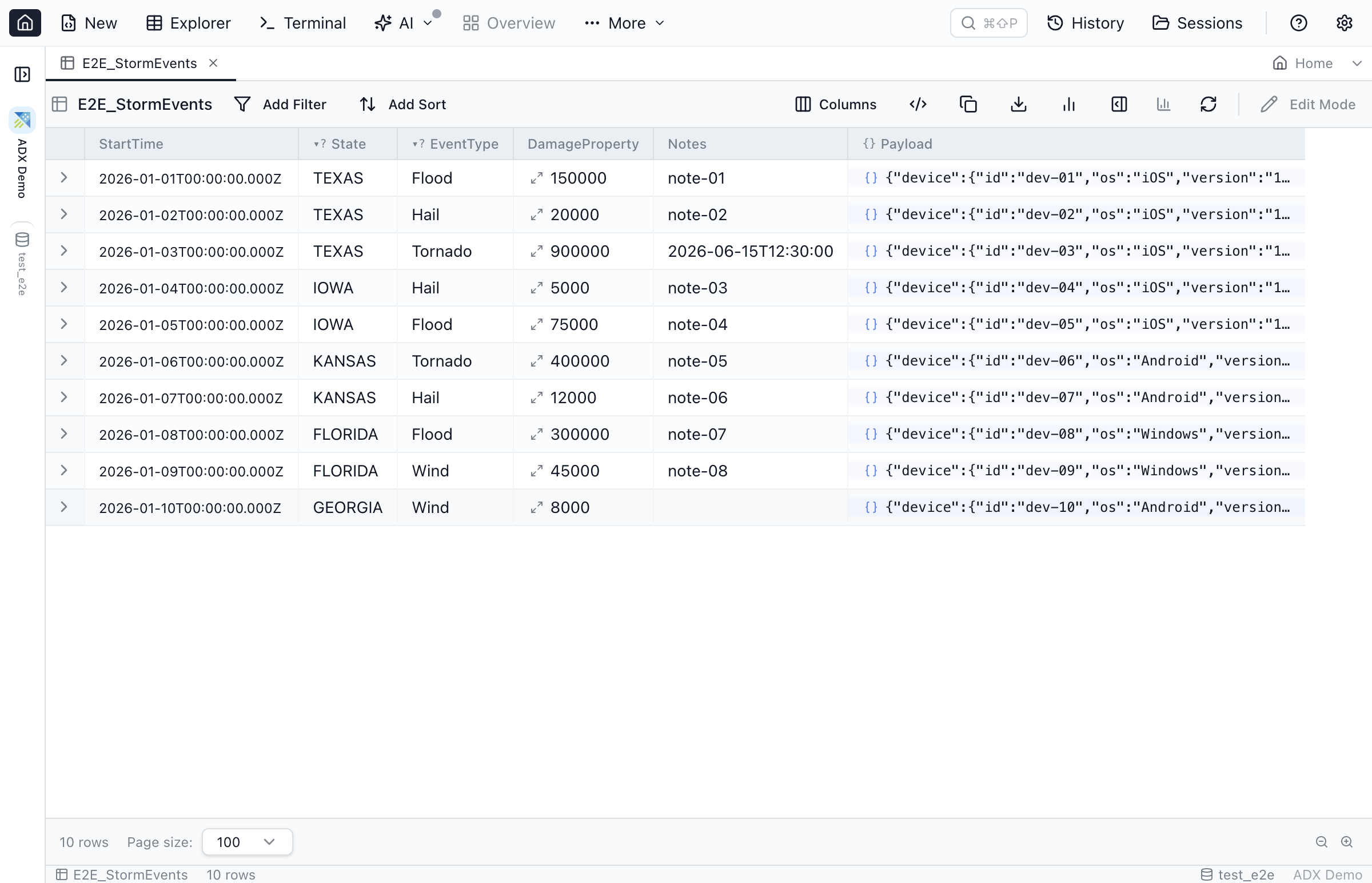Zoom out using the magnifier minus icon

click(1322, 842)
